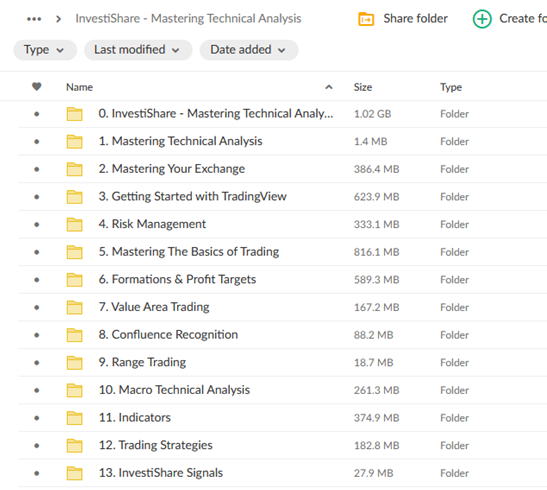
Task: Open folder 7. Value Area Trading
Action: pos(154,307)
